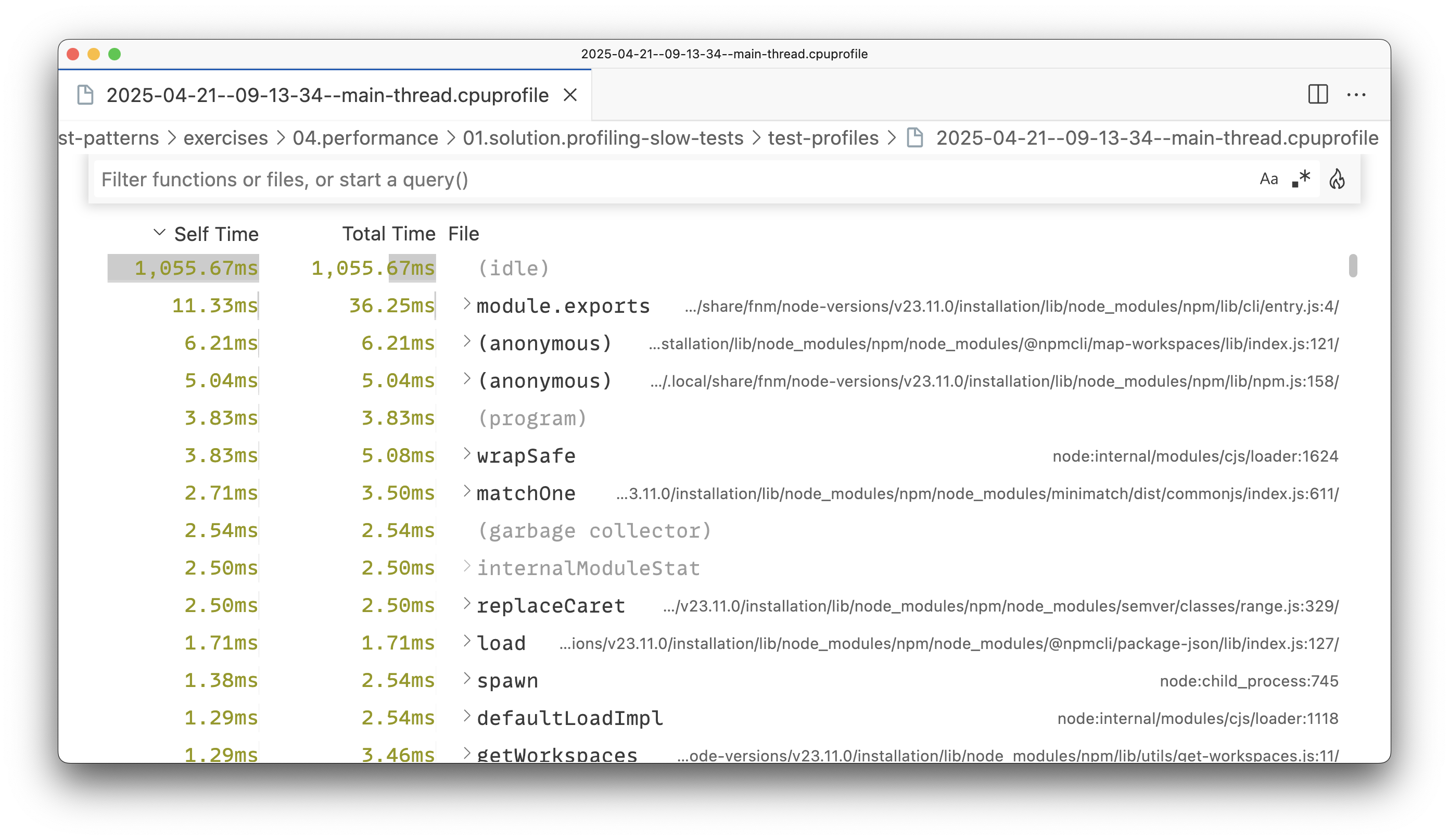Expand the load row
1449x840 pixels.
click(467, 642)
